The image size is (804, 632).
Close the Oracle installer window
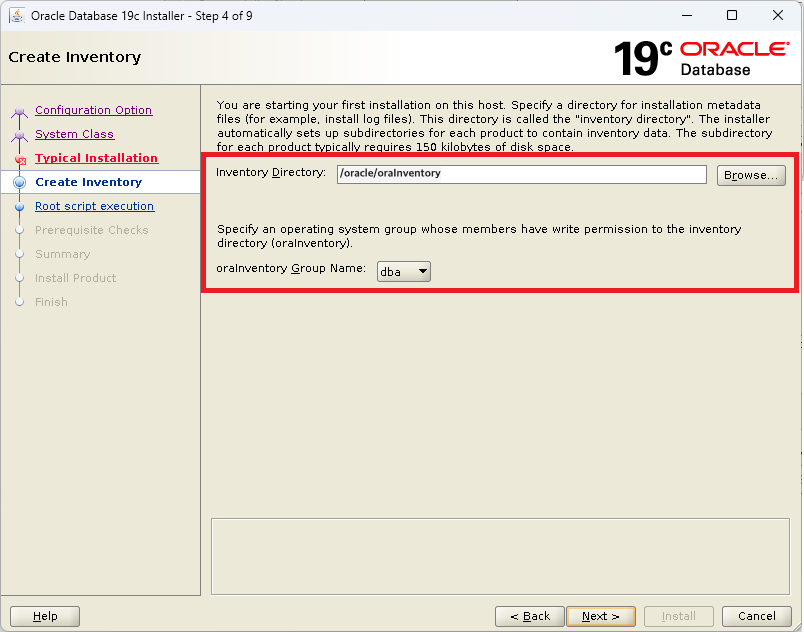778,15
